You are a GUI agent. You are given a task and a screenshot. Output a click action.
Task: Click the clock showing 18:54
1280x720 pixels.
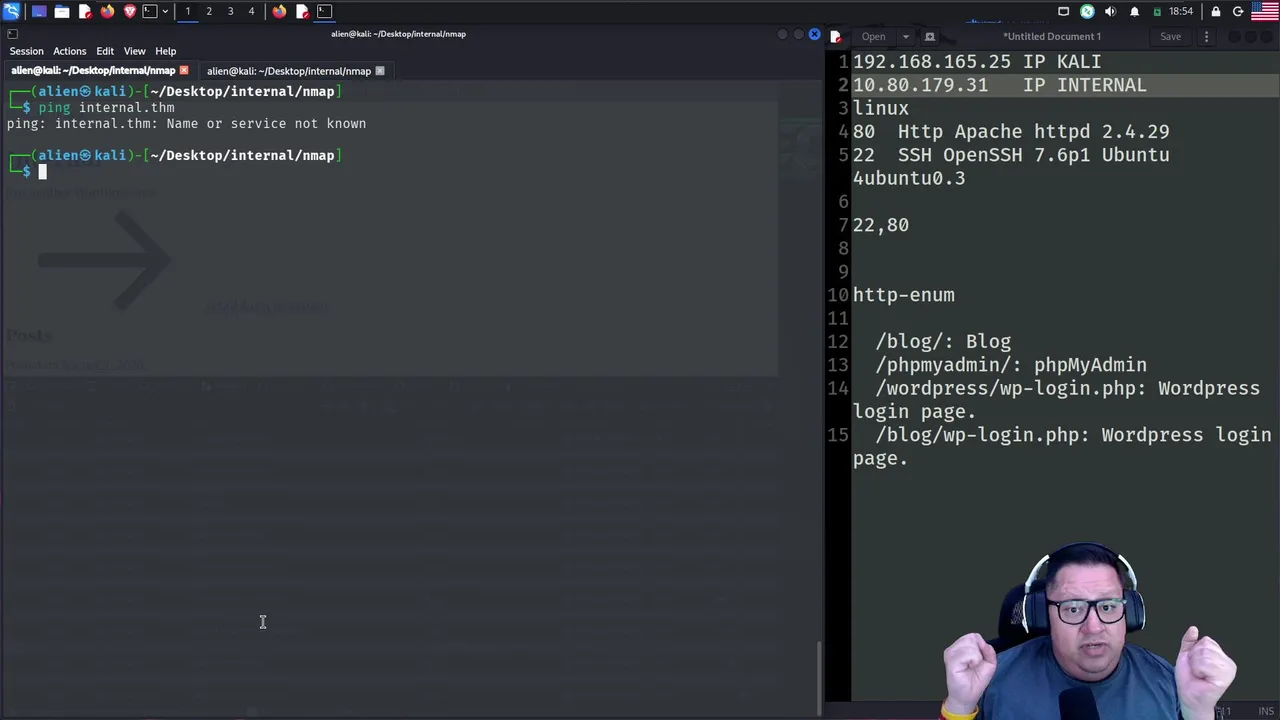pyautogui.click(x=1181, y=11)
